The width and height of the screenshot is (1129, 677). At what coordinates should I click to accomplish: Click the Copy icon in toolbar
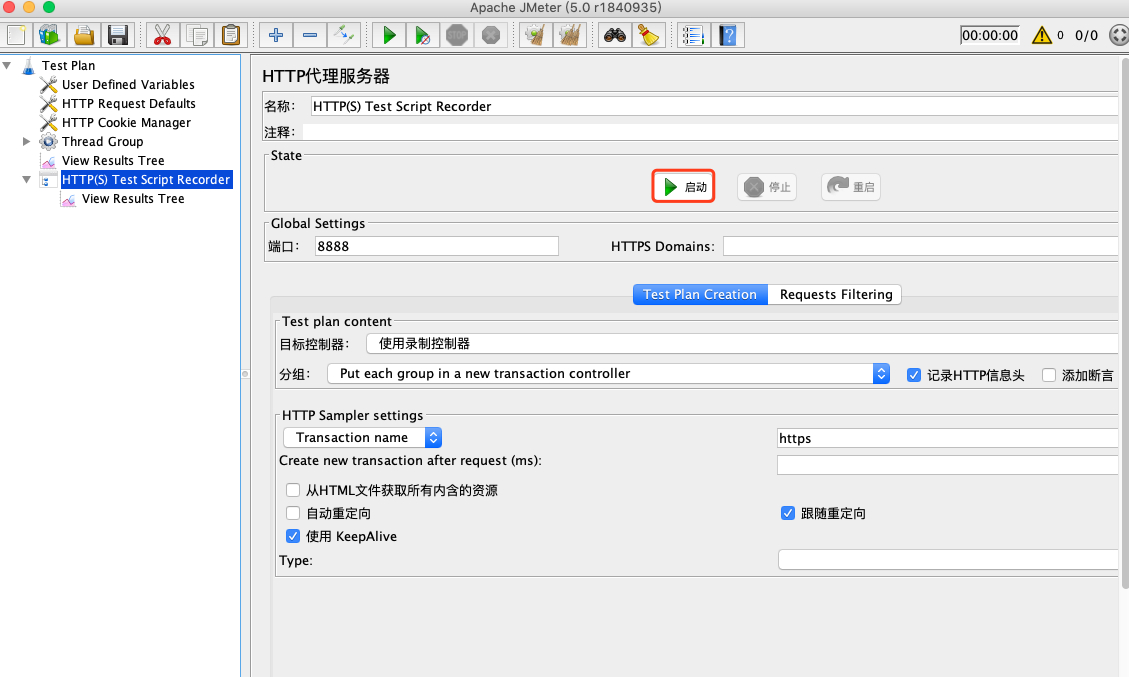tap(197, 35)
